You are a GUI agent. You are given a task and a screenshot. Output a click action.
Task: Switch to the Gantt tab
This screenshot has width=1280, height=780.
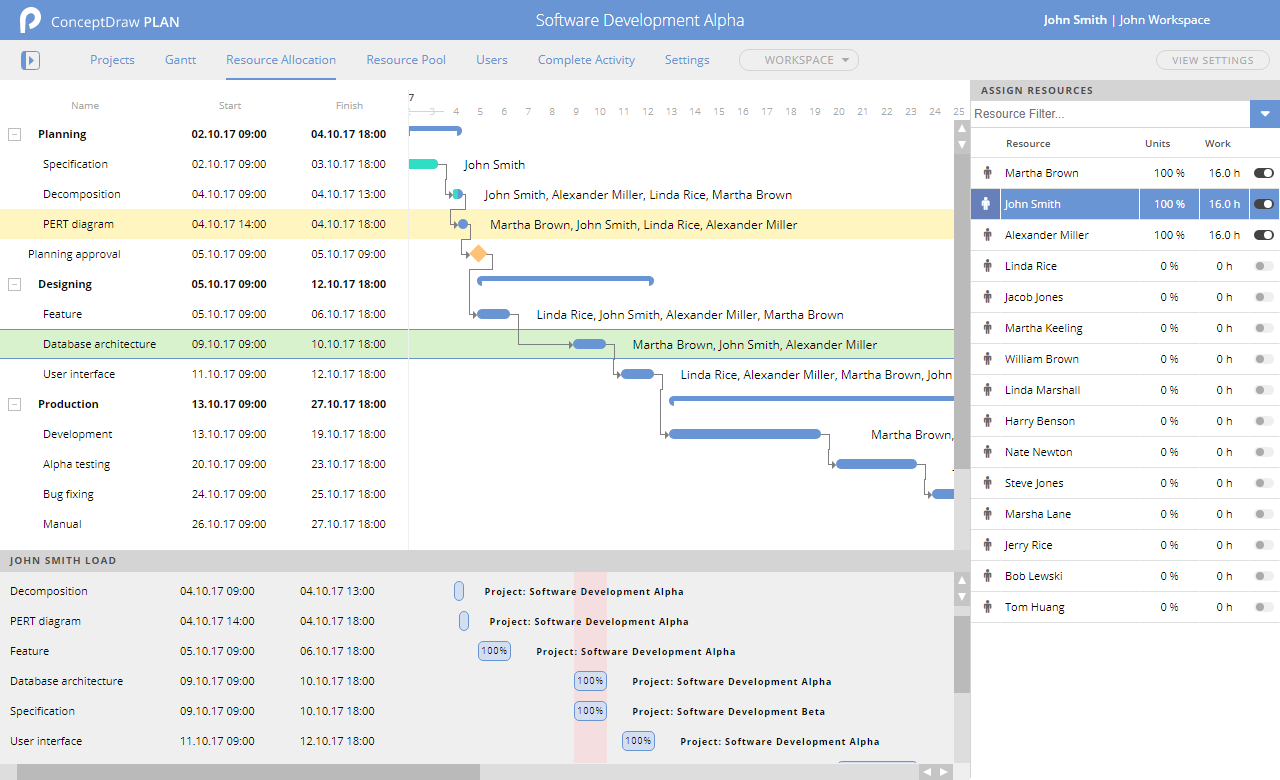click(x=180, y=60)
